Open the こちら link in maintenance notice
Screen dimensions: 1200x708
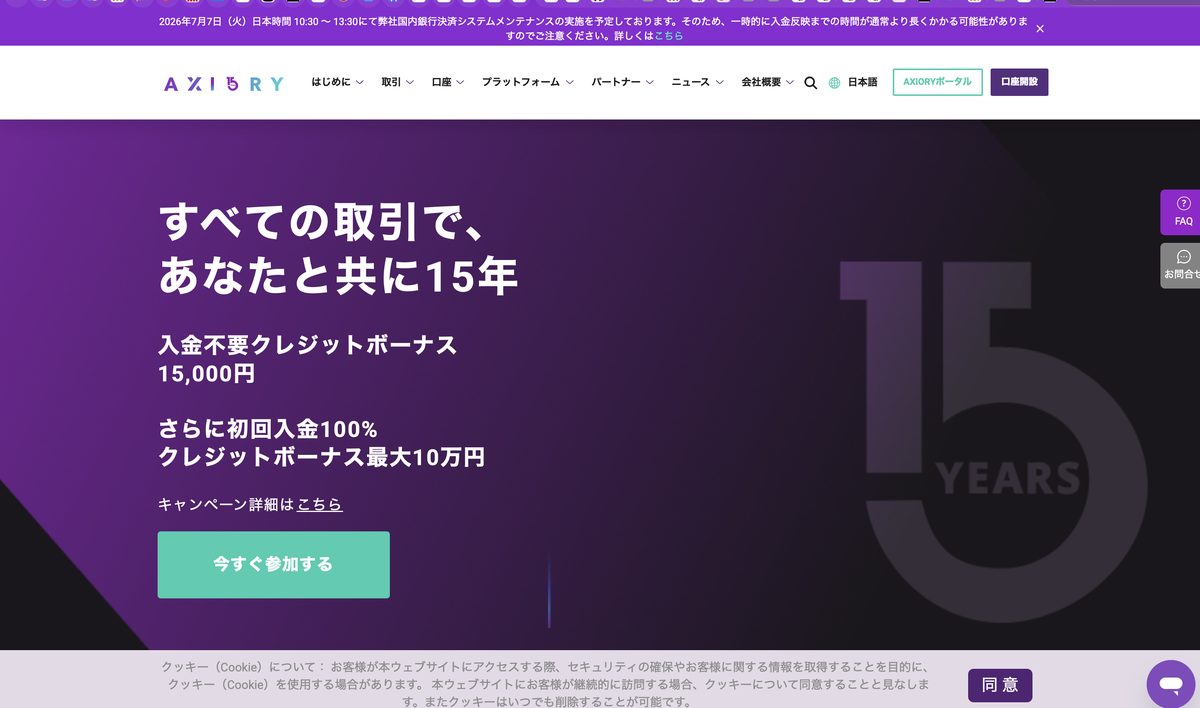(x=669, y=35)
